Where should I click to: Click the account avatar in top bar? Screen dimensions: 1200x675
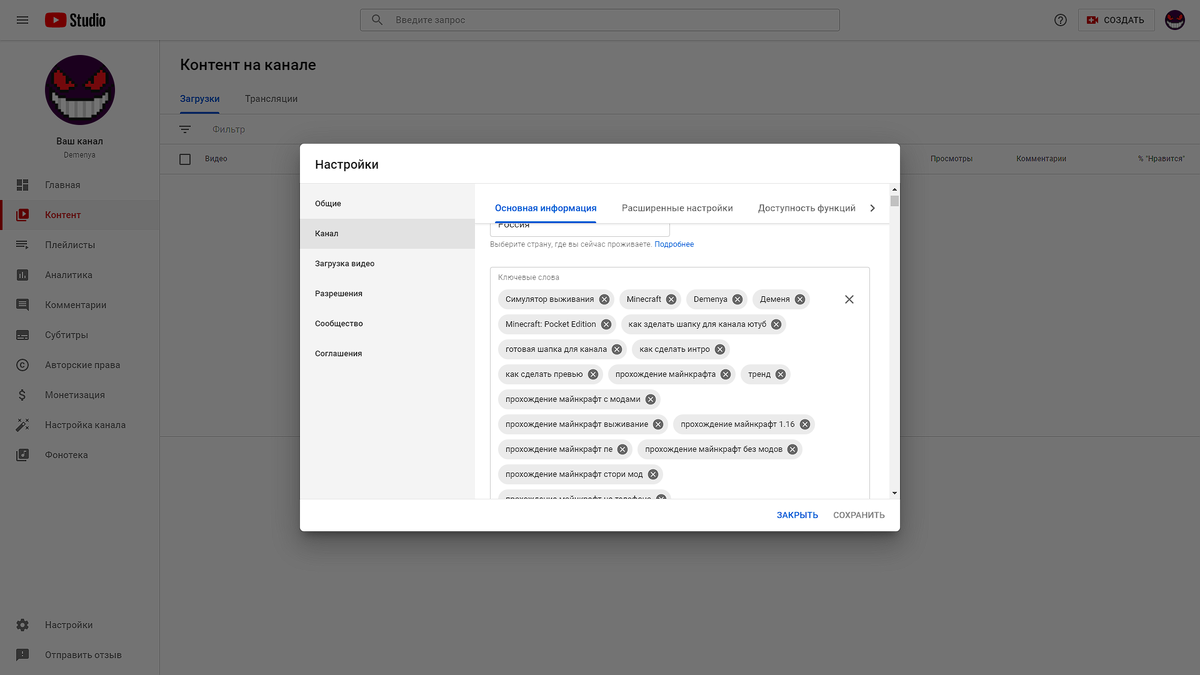point(1175,20)
